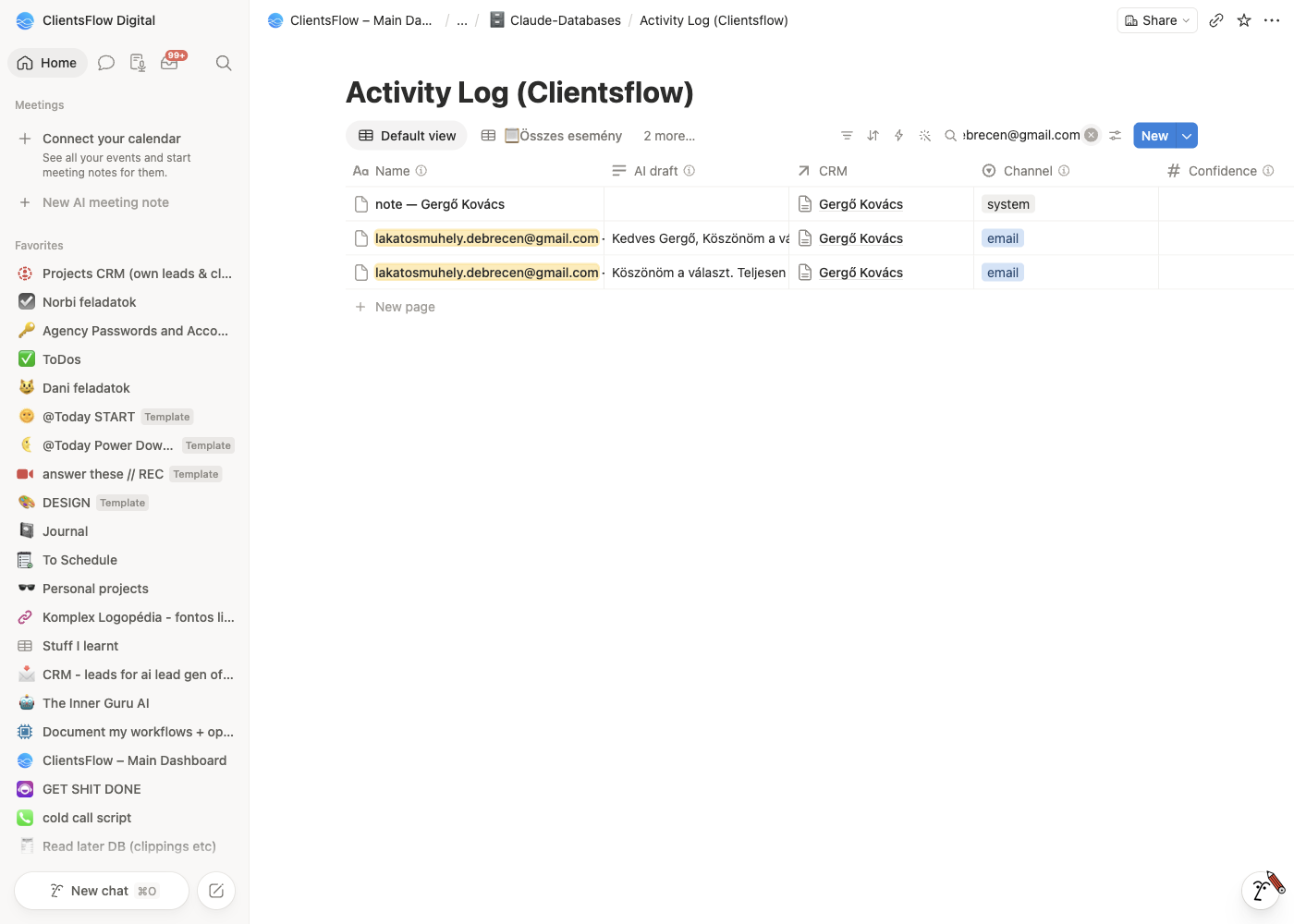Copy page link with the link icon

(x=1216, y=20)
